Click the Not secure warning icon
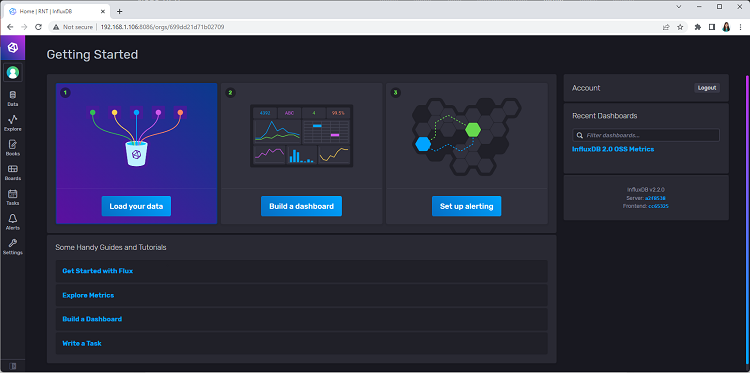Image resolution: width=750 pixels, height=373 pixels. pyautogui.click(x=56, y=27)
